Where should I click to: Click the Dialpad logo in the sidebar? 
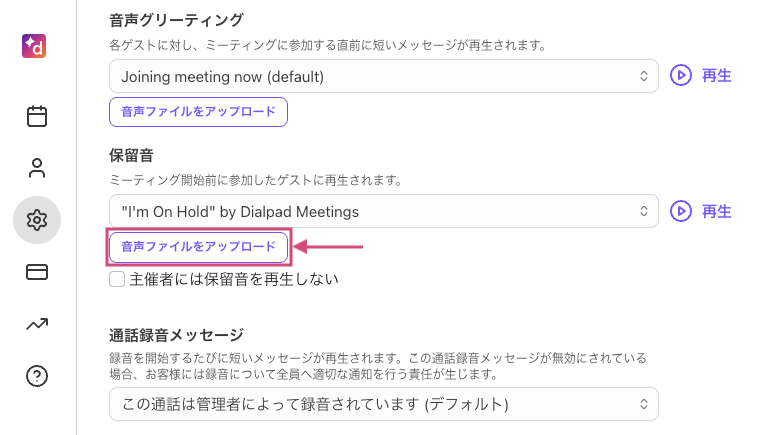click(37, 47)
